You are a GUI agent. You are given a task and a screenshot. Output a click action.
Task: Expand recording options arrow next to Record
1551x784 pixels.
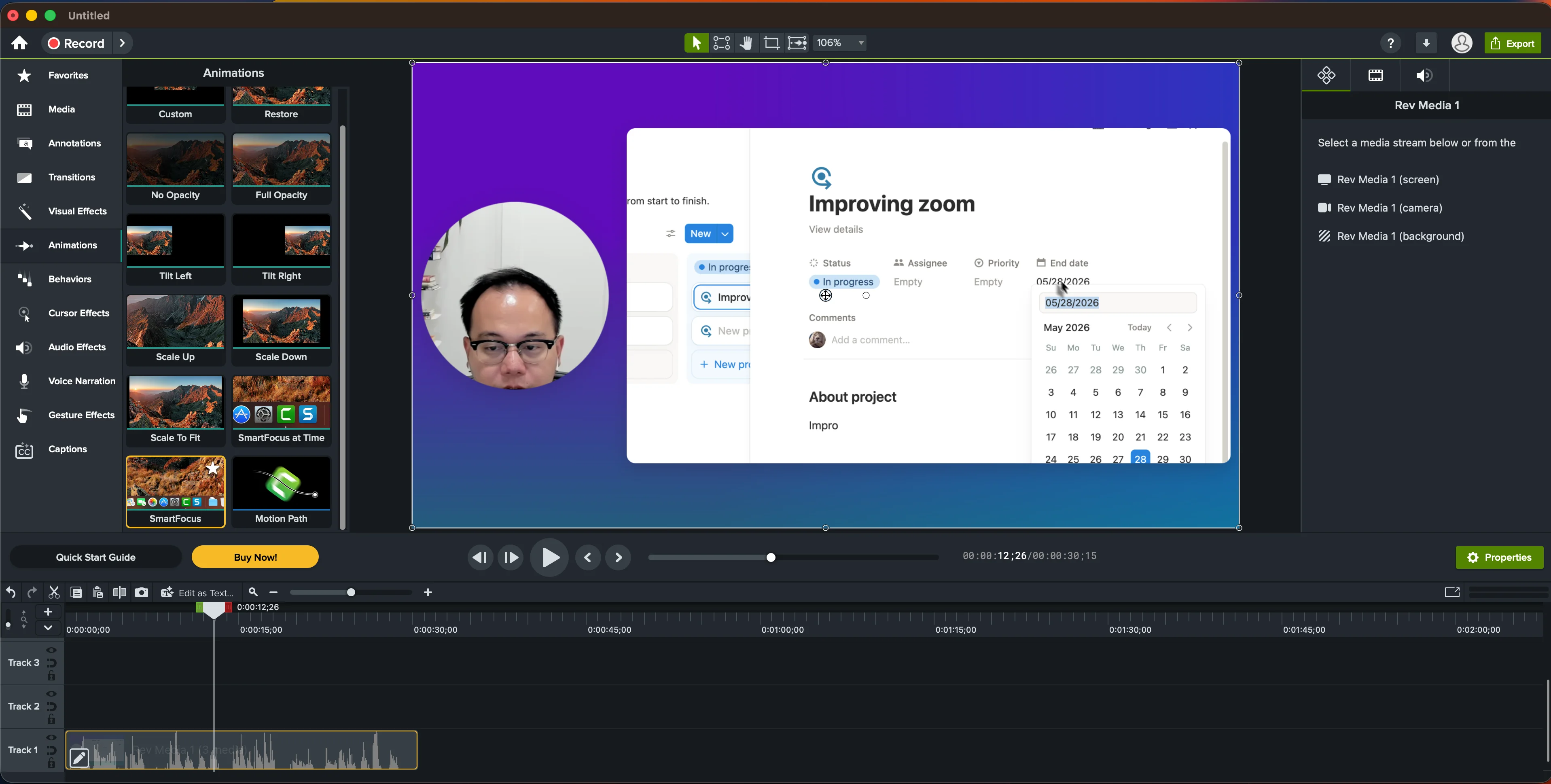pos(123,43)
